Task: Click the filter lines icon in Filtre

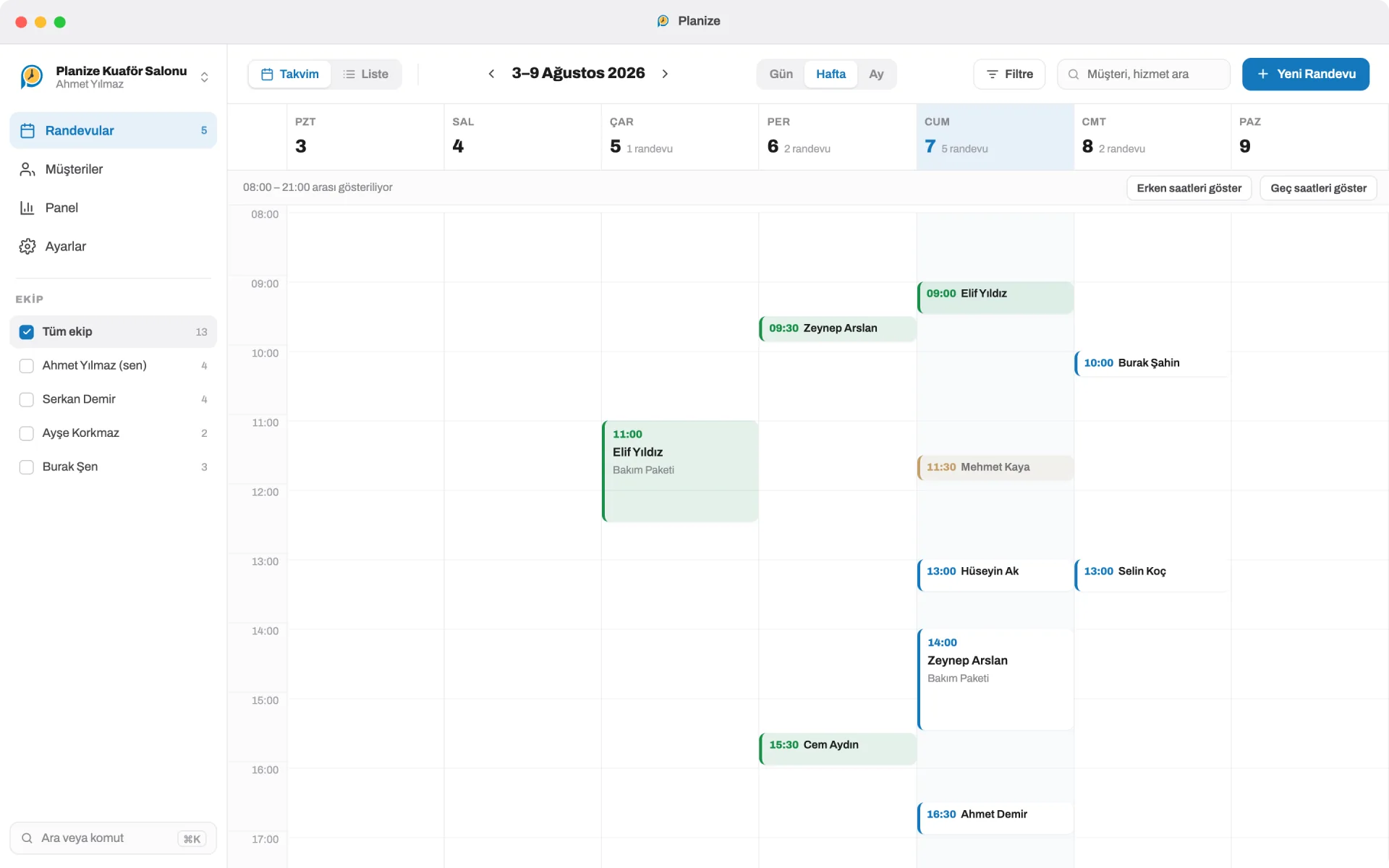Action: pos(993,75)
